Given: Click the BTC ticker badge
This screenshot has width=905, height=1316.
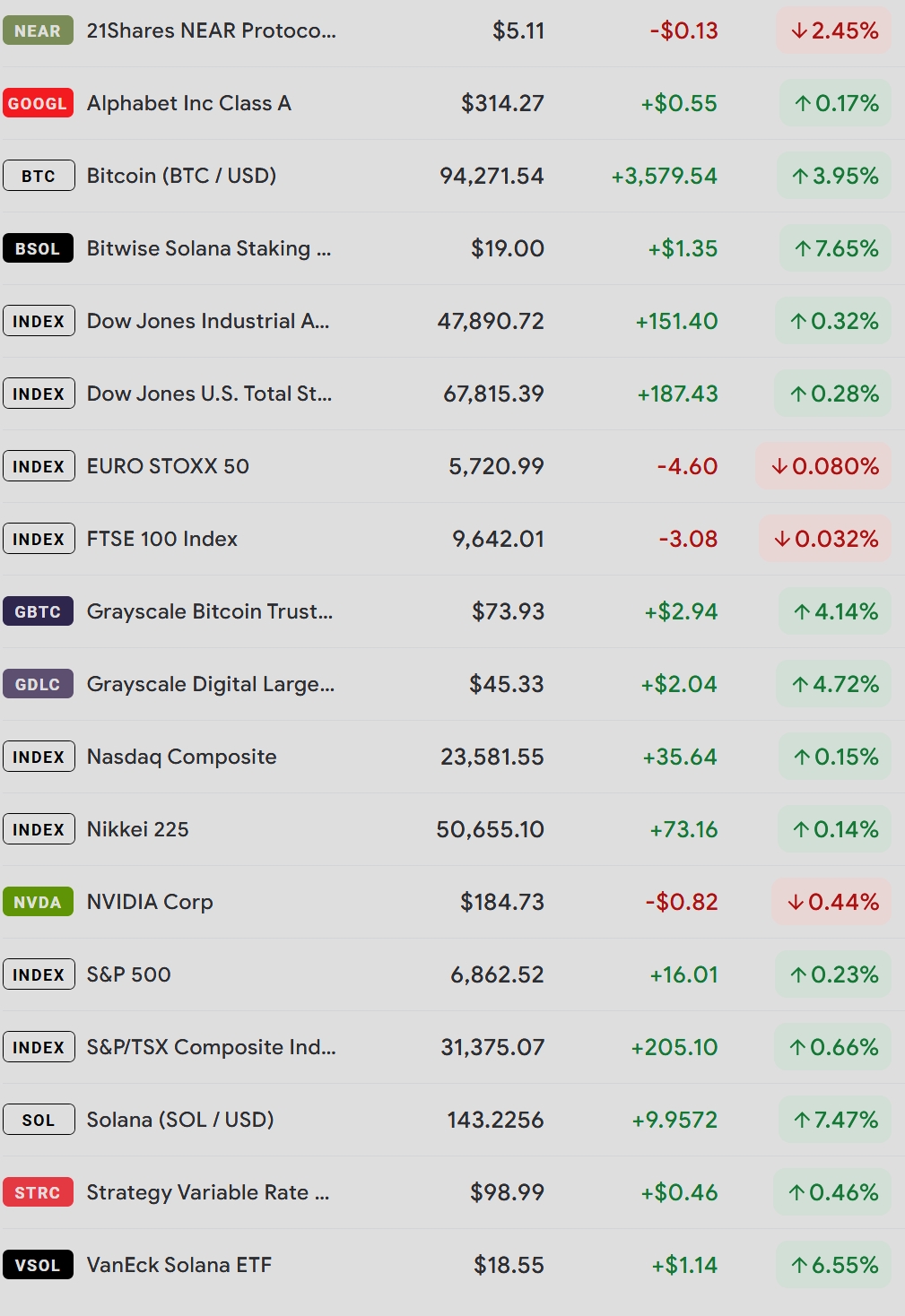Looking at the screenshot, I should click(39, 177).
